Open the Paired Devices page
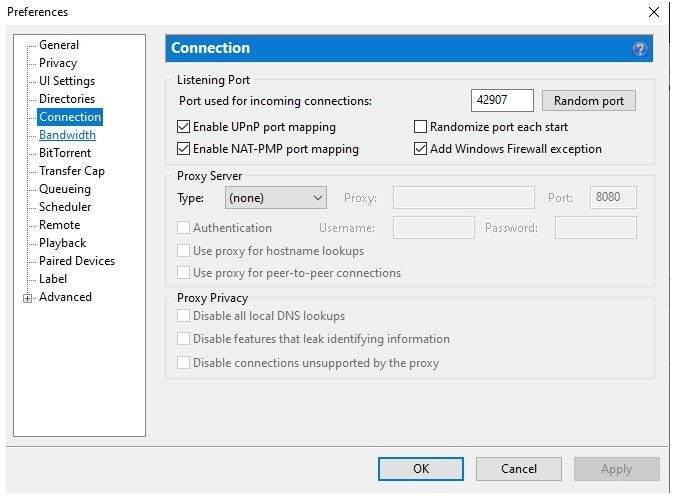 point(77,261)
